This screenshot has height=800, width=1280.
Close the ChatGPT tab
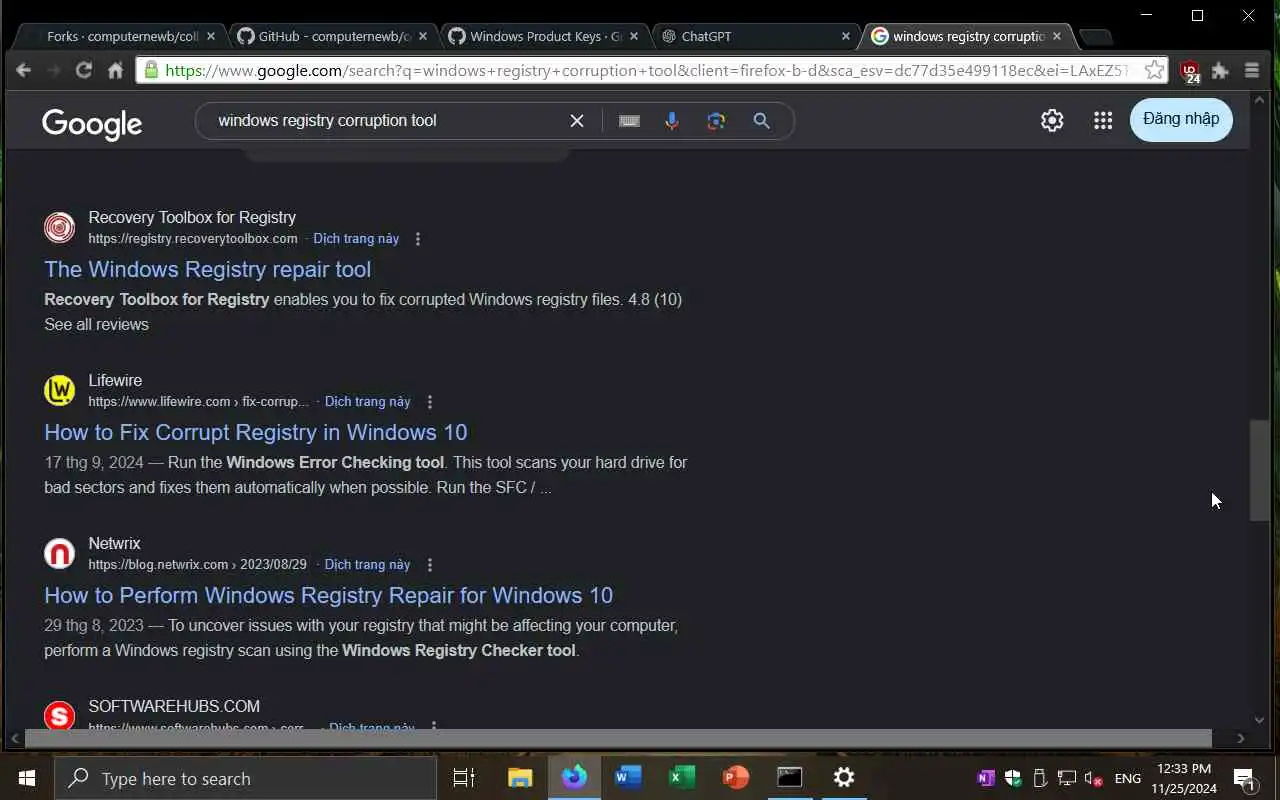(846, 36)
